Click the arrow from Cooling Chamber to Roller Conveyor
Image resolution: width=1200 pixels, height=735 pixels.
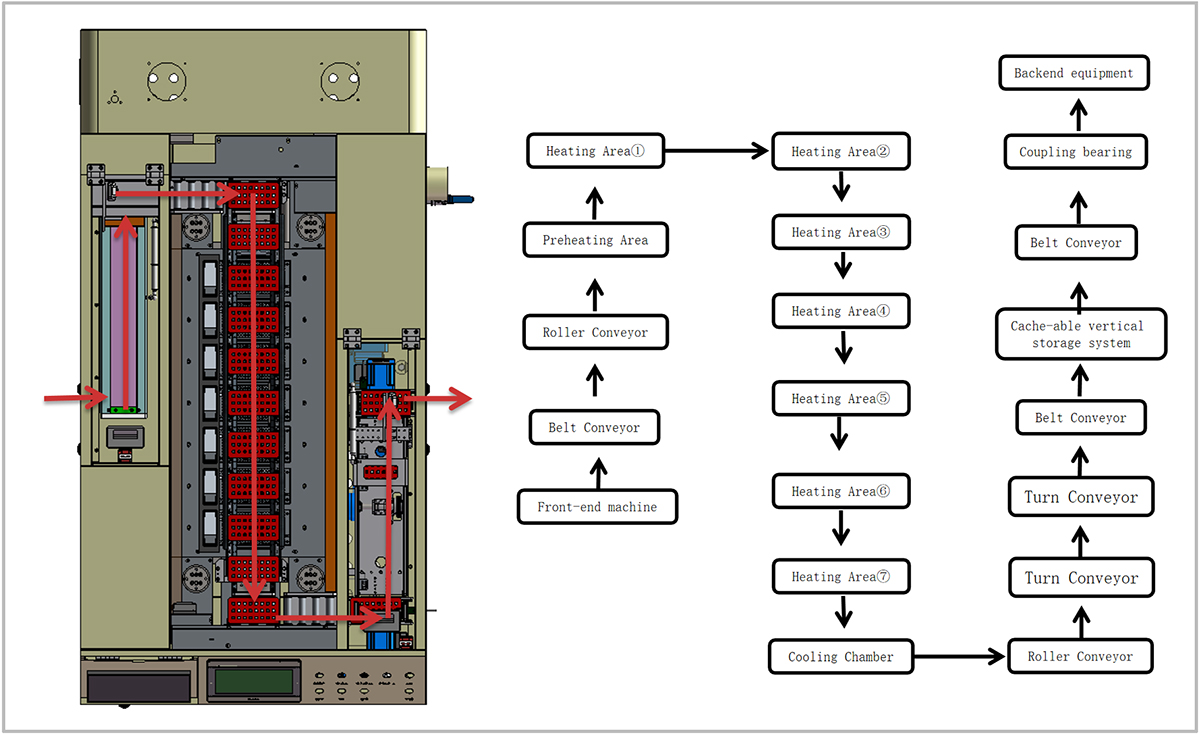pos(960,657)
